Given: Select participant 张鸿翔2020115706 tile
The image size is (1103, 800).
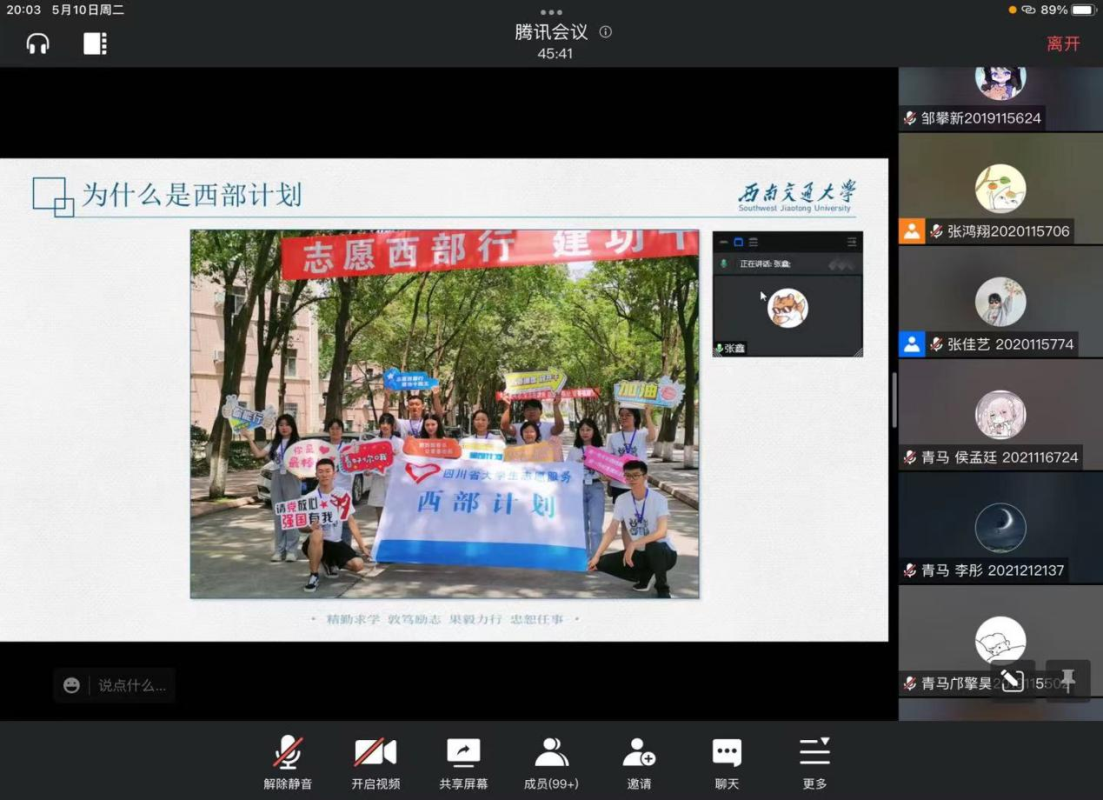Looking at the screenshot, I should click(x=1000, y=189).
